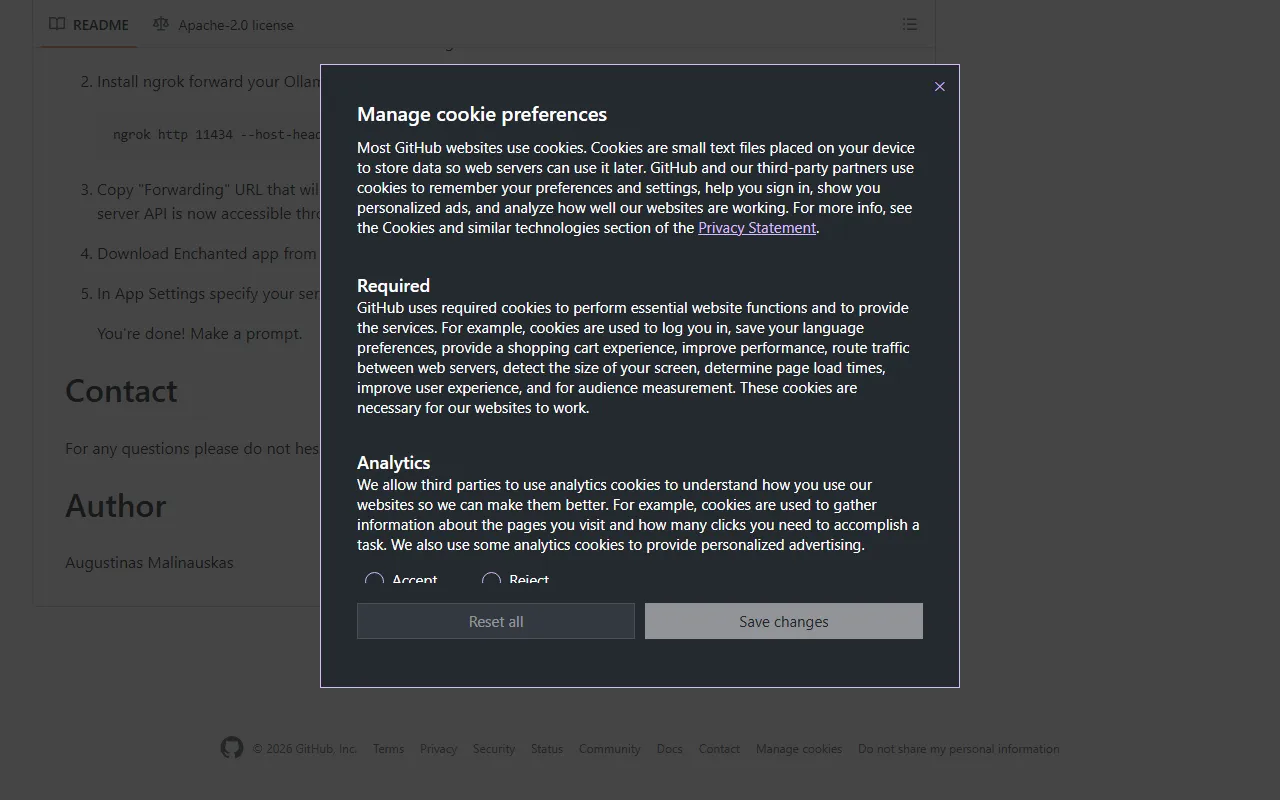Open the Apache-2.0 license tab

[x=235, y=25]
